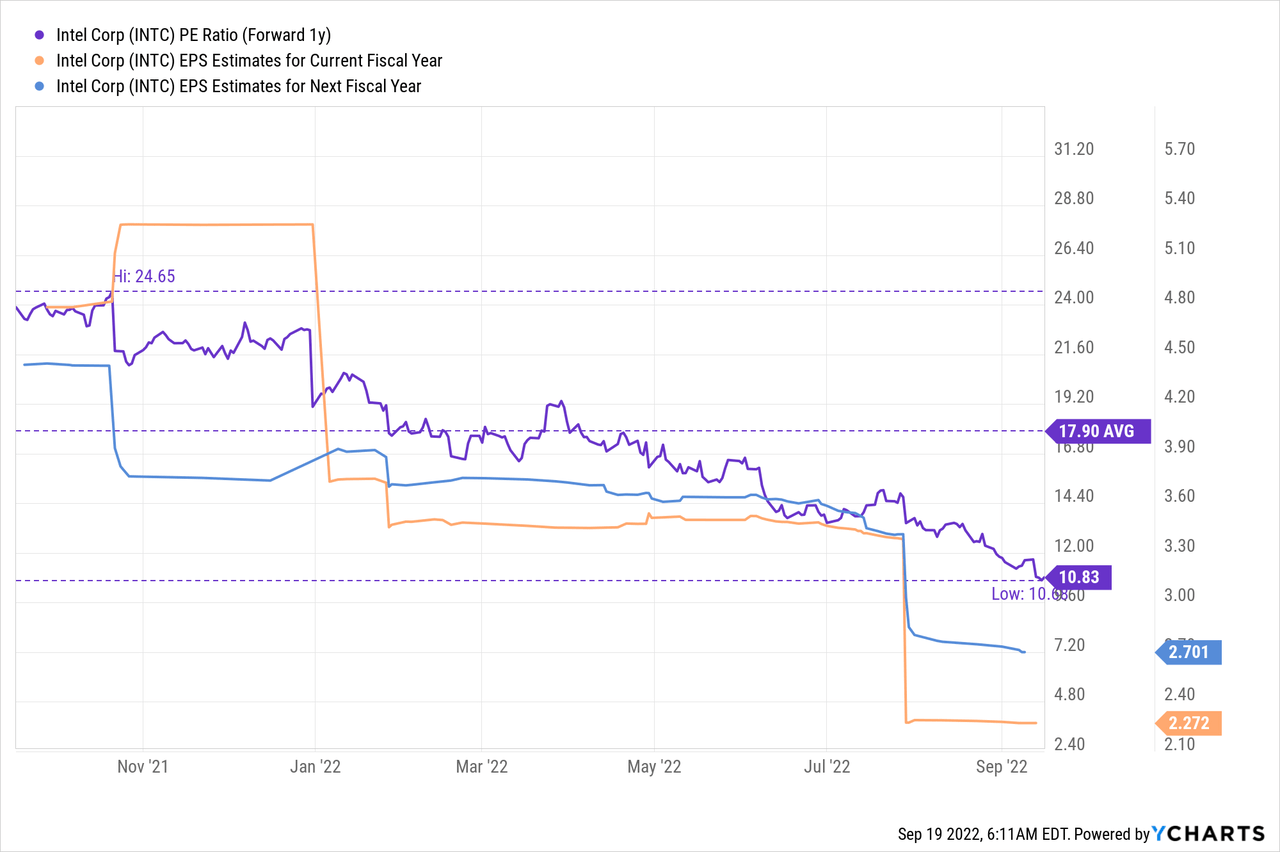Click the Hi: 24.65 annotation
This screenshot has height=852, width=1280.
click(x=142, y=276)
